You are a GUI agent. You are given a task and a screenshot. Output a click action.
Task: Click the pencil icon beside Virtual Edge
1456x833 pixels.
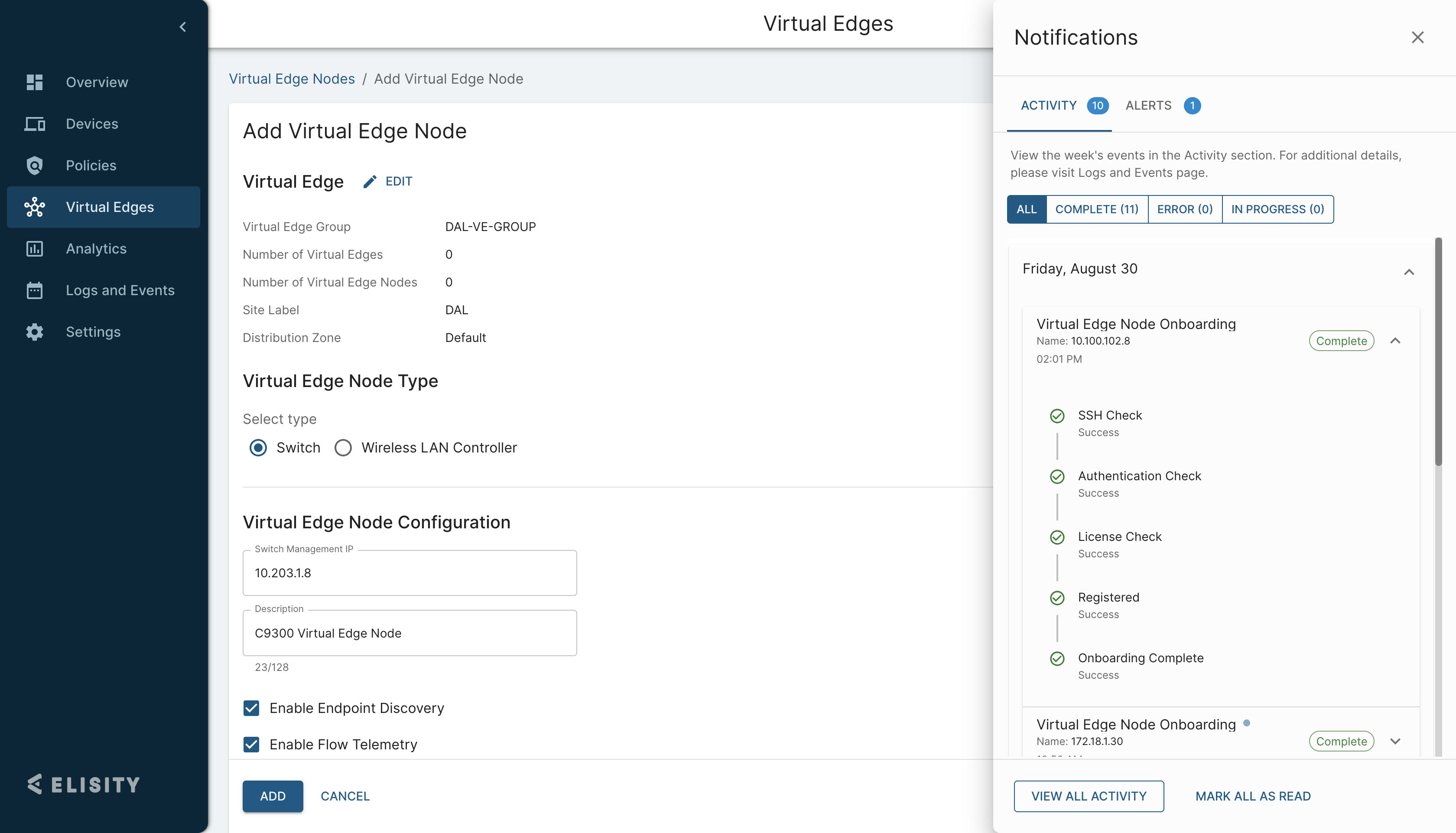click(x=370, y=181)
